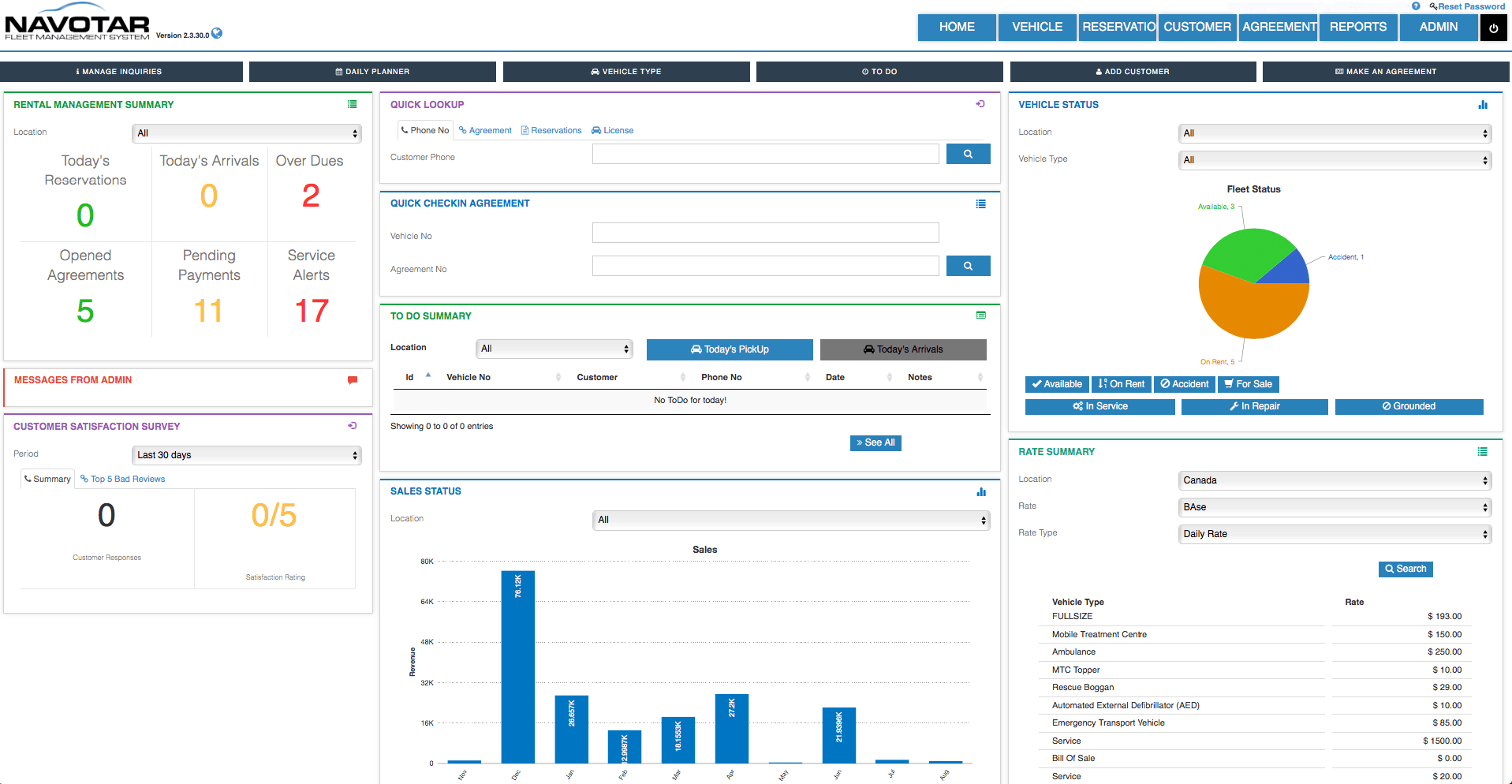
Task: Click the Reset Password link
Action: [1467, 6]
